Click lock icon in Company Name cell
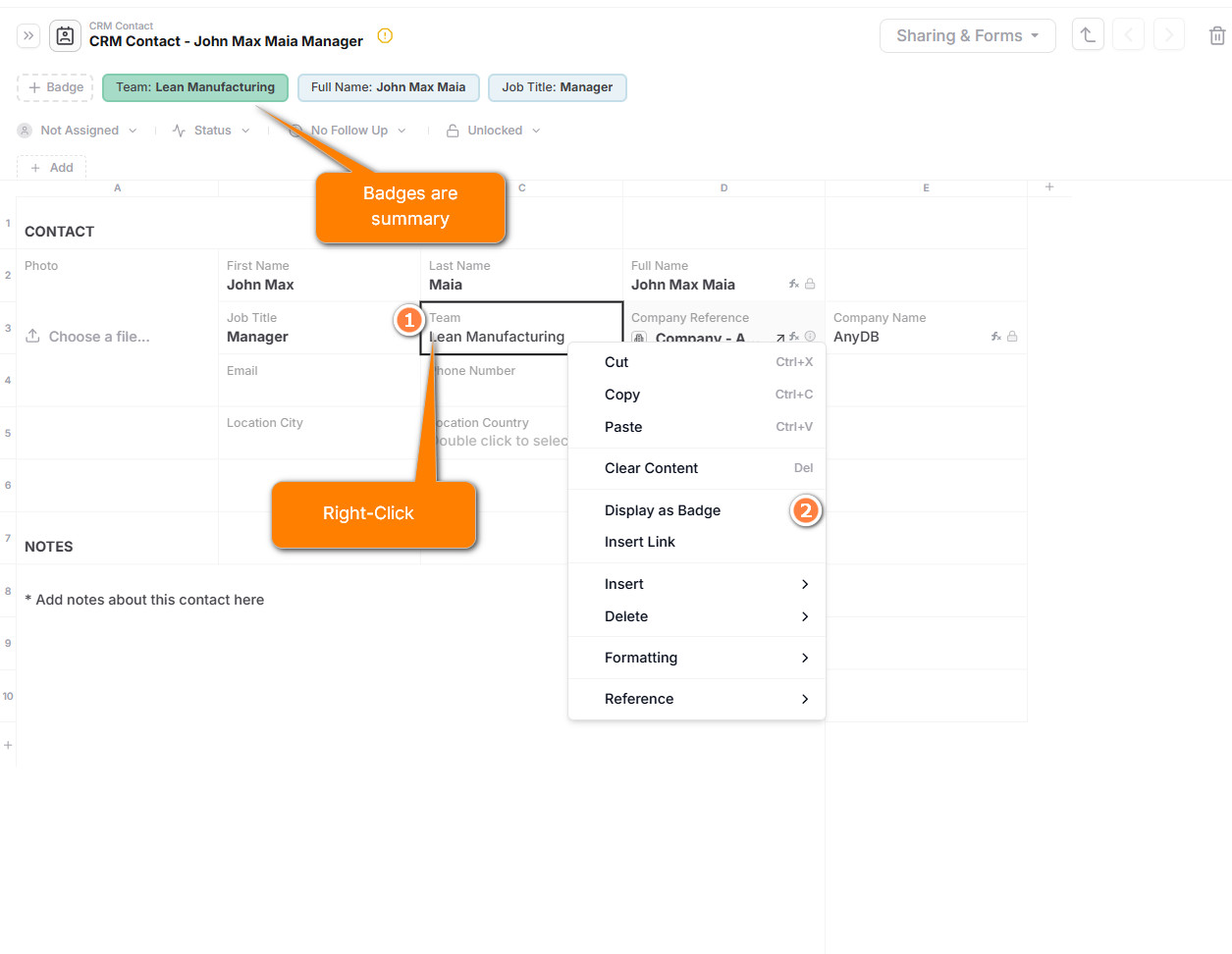1232x954 pixels. pyautogui.click(x=1012, y=337)
